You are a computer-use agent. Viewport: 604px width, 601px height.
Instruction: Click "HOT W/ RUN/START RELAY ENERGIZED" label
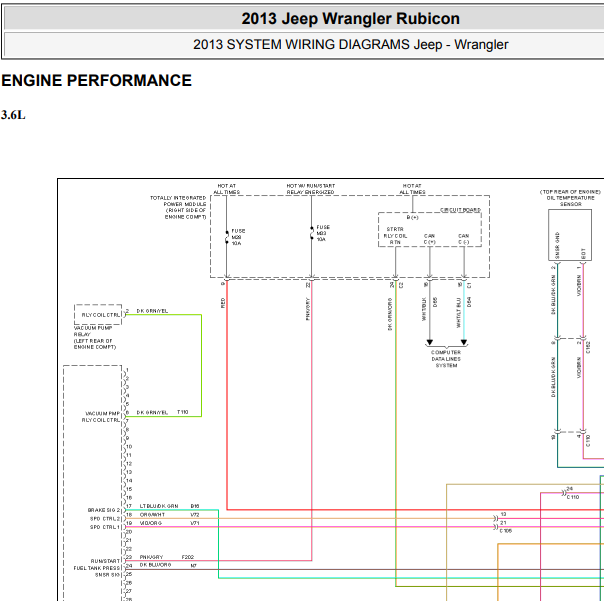pos(310,189)
